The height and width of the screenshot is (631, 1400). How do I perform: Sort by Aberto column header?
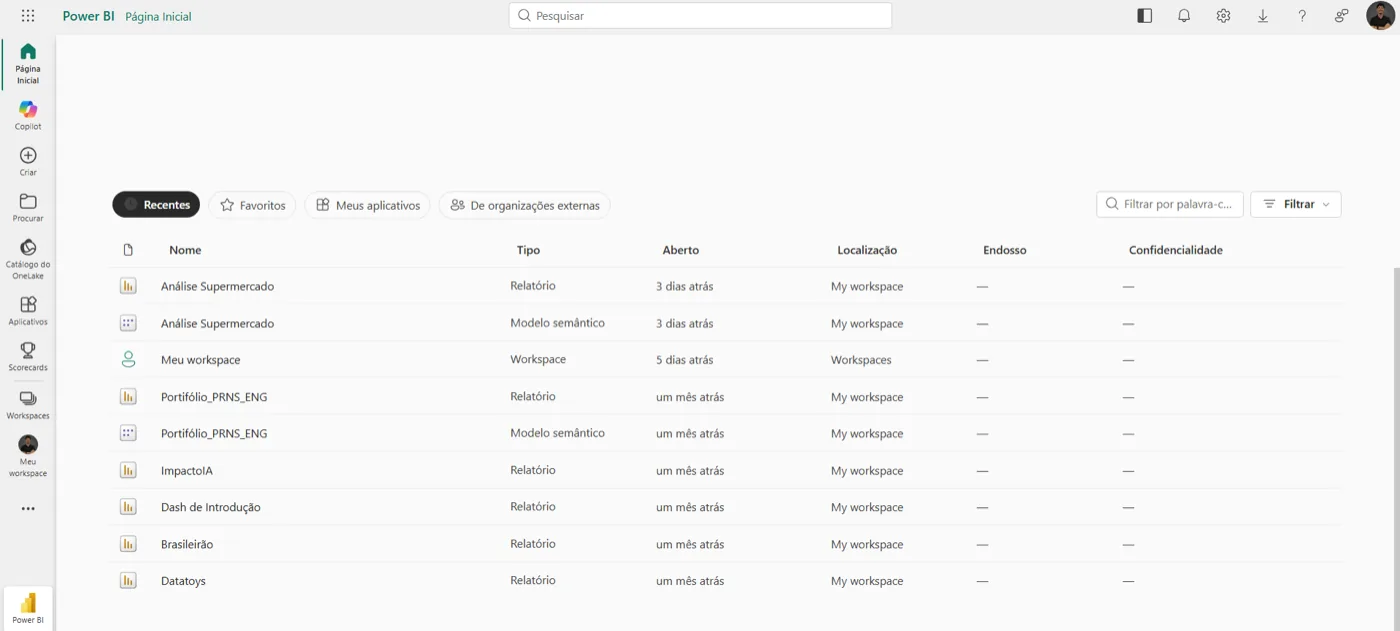tap(681, 250)
